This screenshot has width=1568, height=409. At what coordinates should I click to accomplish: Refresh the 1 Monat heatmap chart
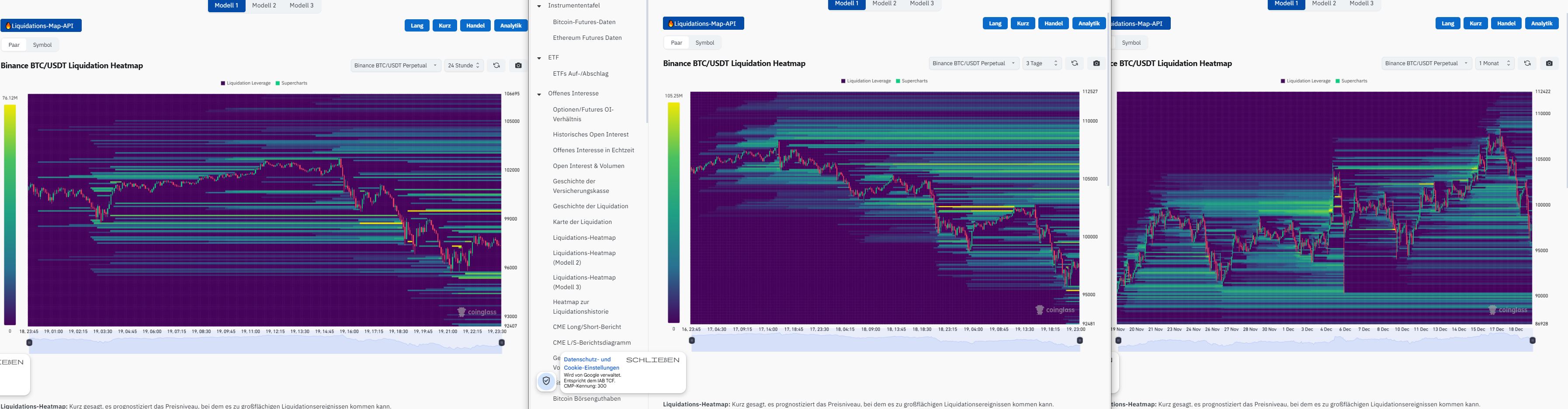[x=1527, y=63]
